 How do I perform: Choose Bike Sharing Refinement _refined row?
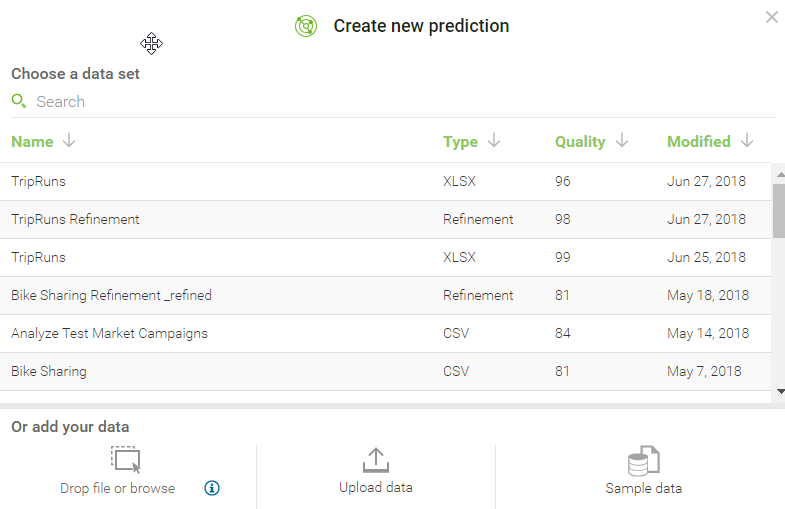coord(111,295)
